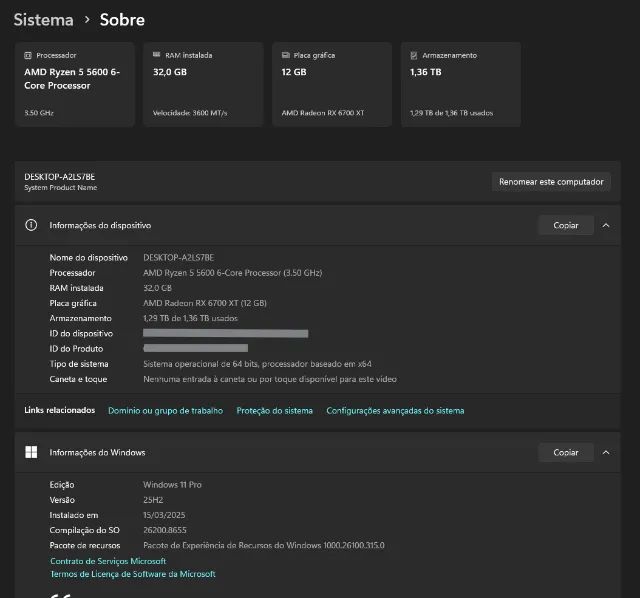
Task: Click AMD Radeon RX 6700 XT text in graphics card
Action: [323, 113]
